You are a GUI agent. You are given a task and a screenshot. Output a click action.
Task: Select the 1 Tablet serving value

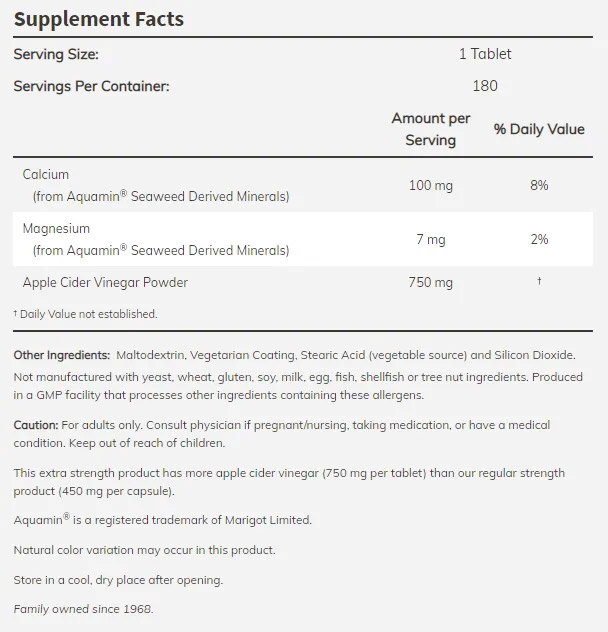point(484,54)
